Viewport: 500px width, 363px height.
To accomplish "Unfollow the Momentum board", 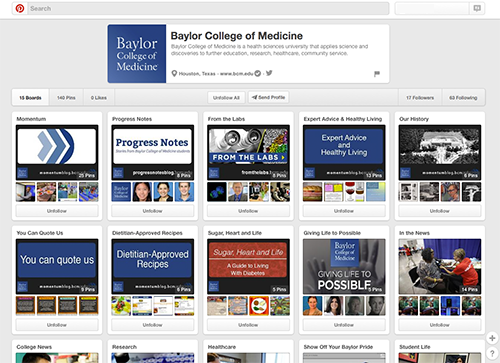I will pos(57,211).
